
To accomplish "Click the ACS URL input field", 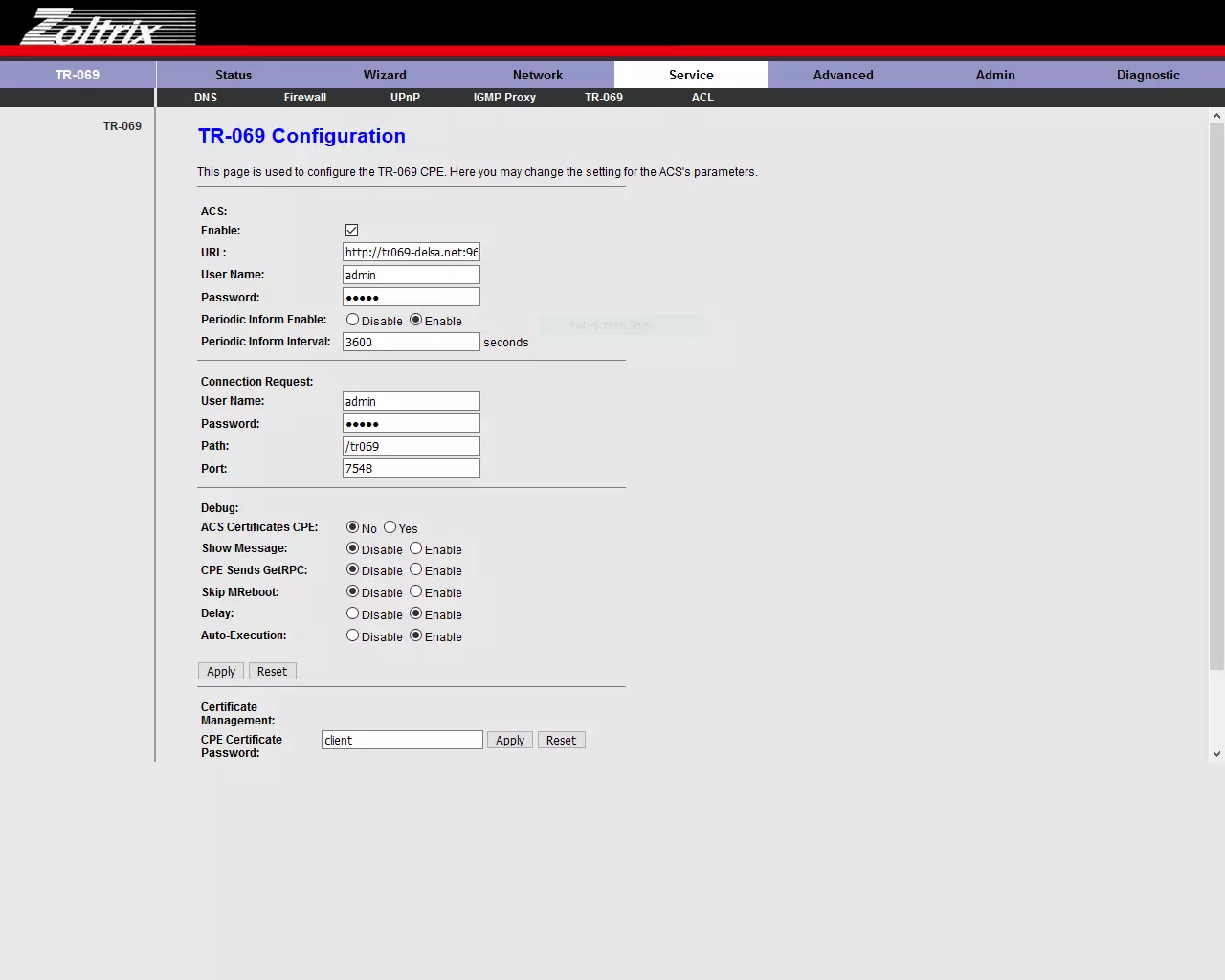I will [x=412, y=252].
